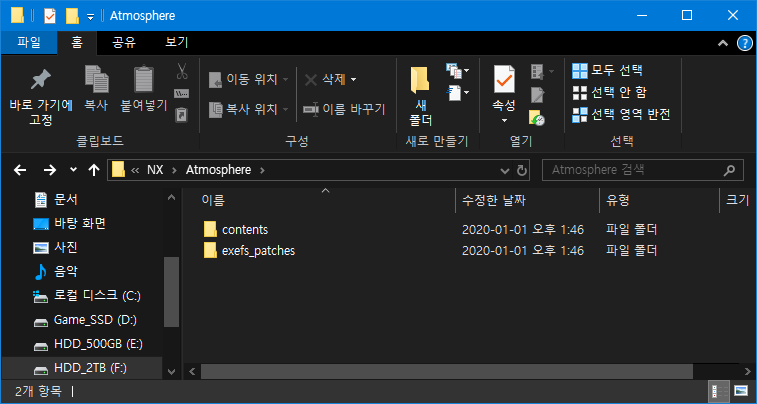
Task: Click Invert selection (선택 영역 반전)
Action: pyautogui.click(x=621, y=115)
